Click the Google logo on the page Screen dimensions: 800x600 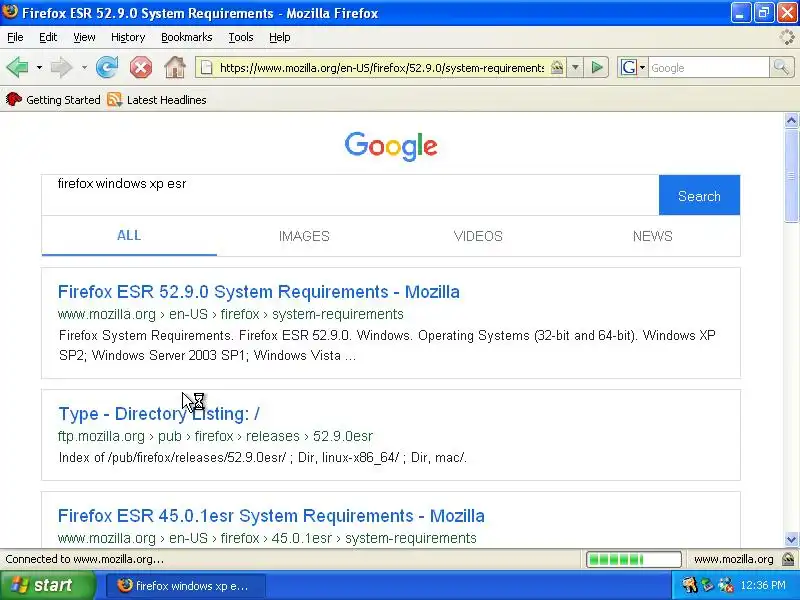click(x=391, y=146)
